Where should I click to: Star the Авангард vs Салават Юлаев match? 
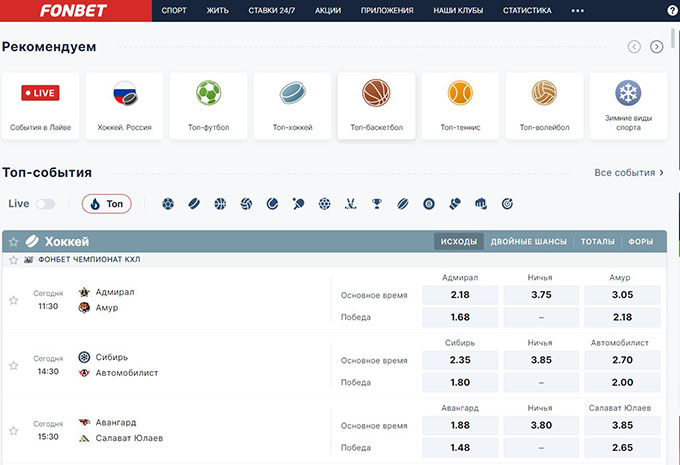pos(13,430)
